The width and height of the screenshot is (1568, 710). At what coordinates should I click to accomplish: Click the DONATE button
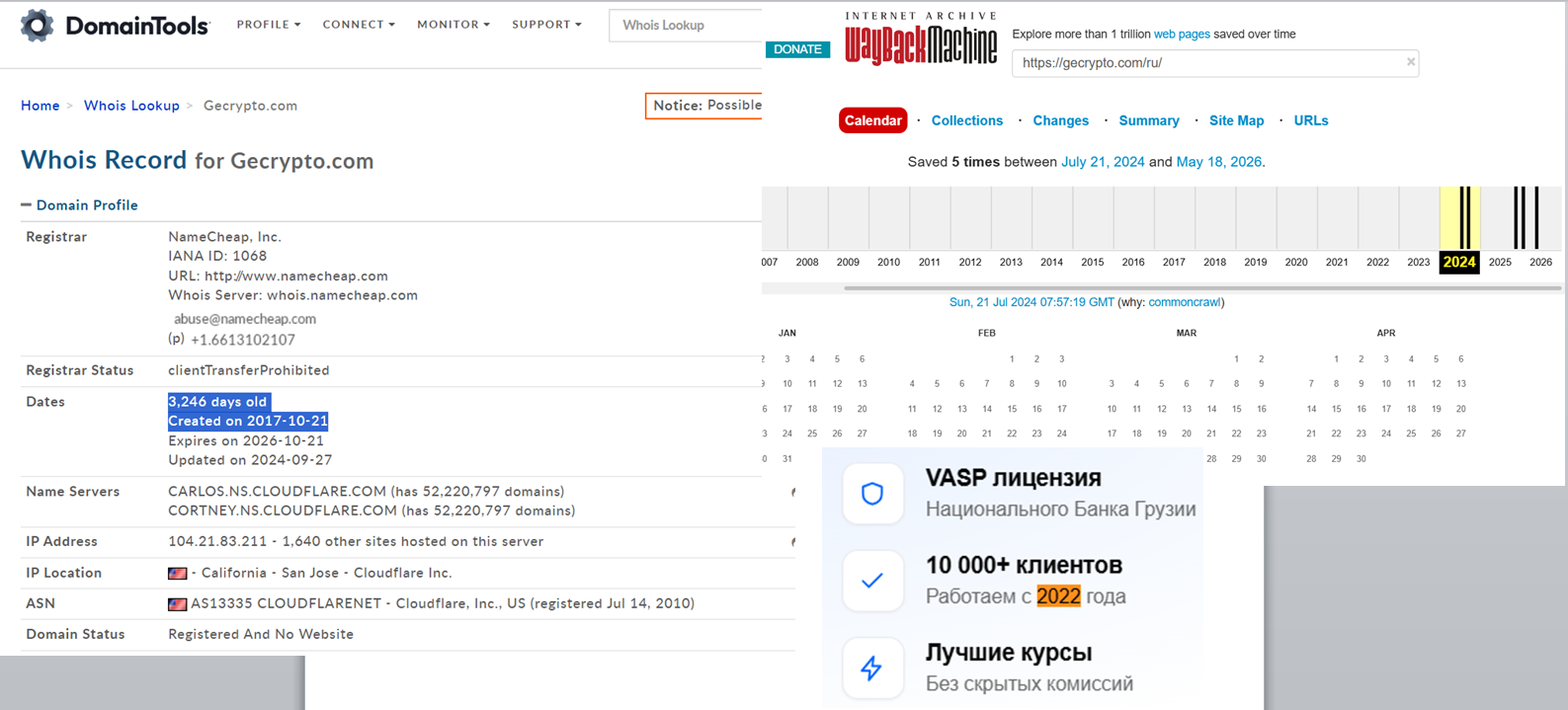[797, 49]
